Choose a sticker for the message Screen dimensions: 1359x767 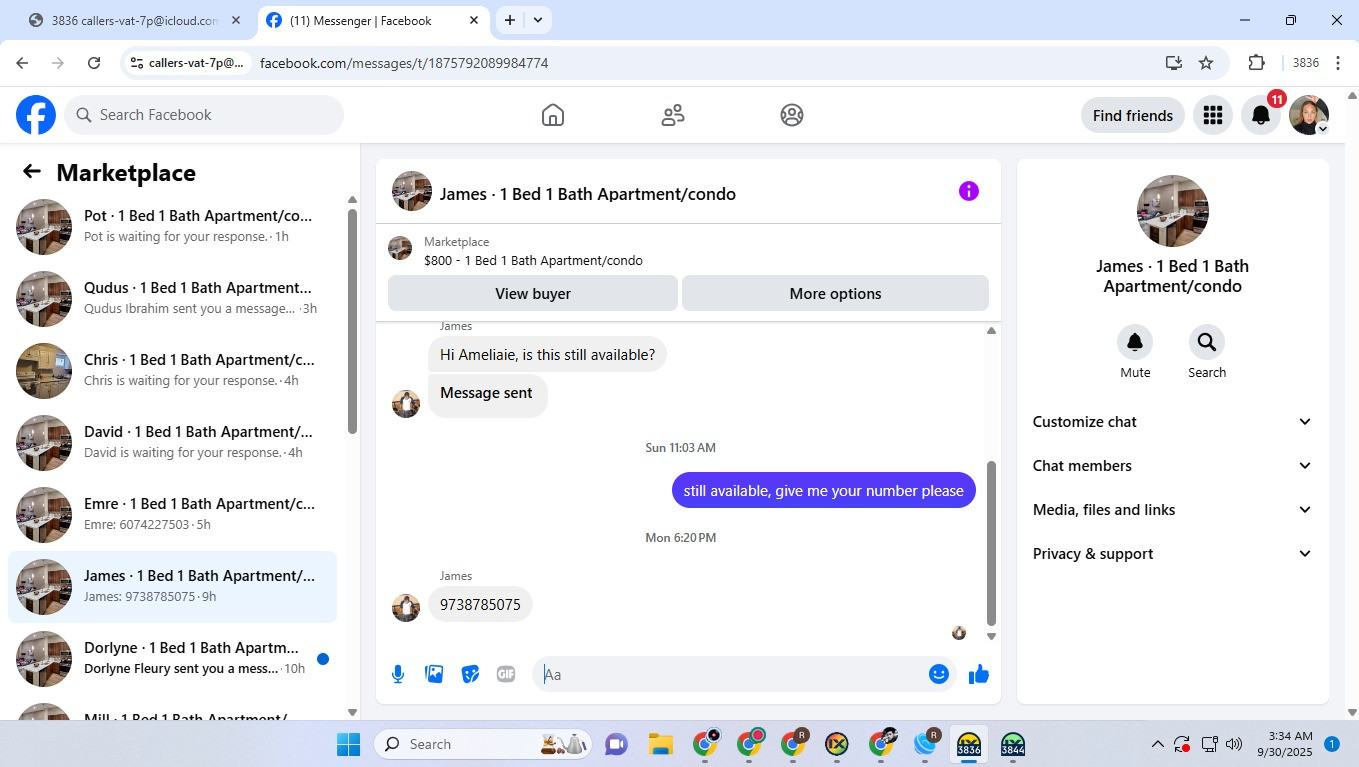[x=470, y=674]
